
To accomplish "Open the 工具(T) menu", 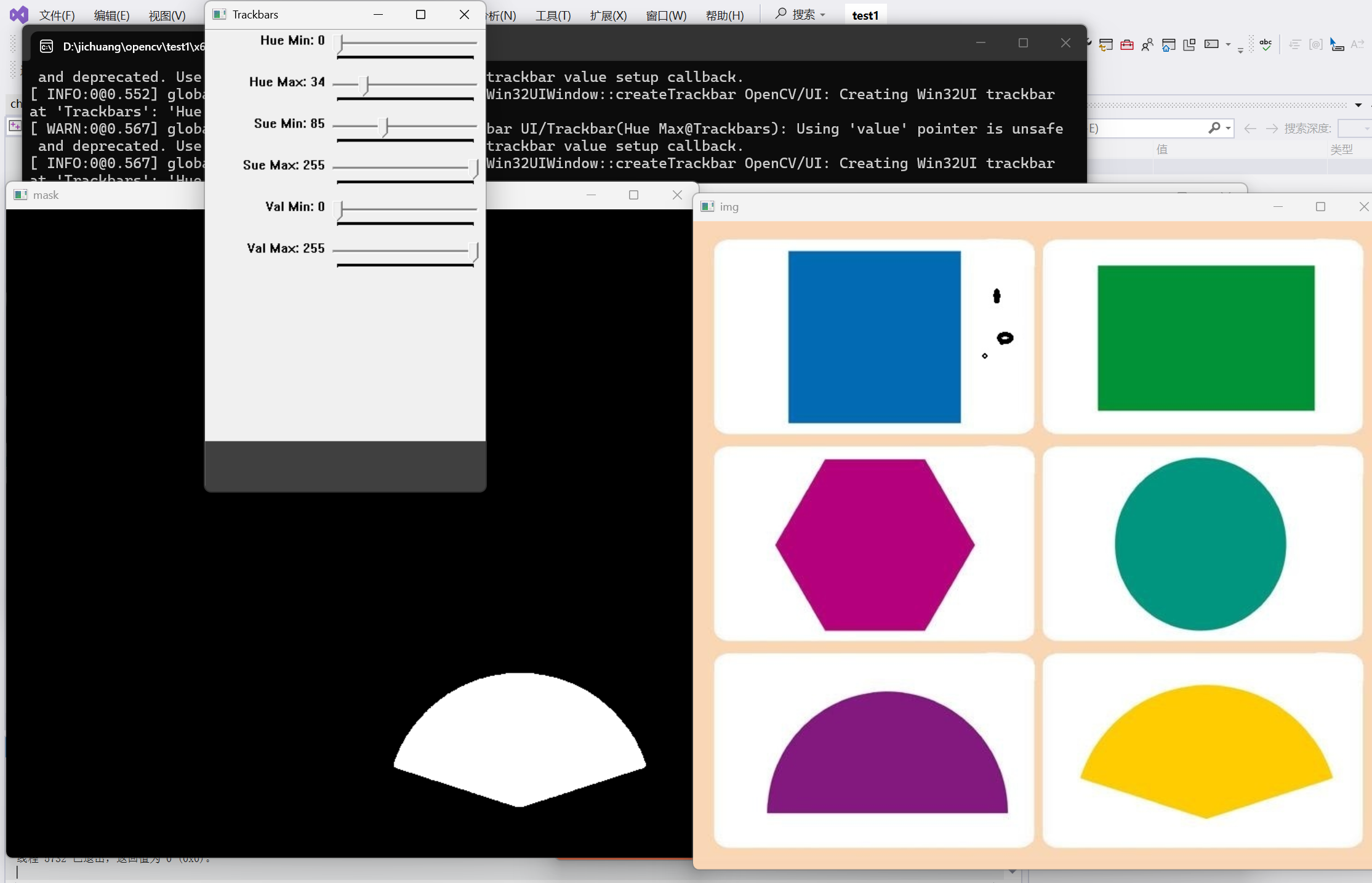I will [x=553, y=15].
